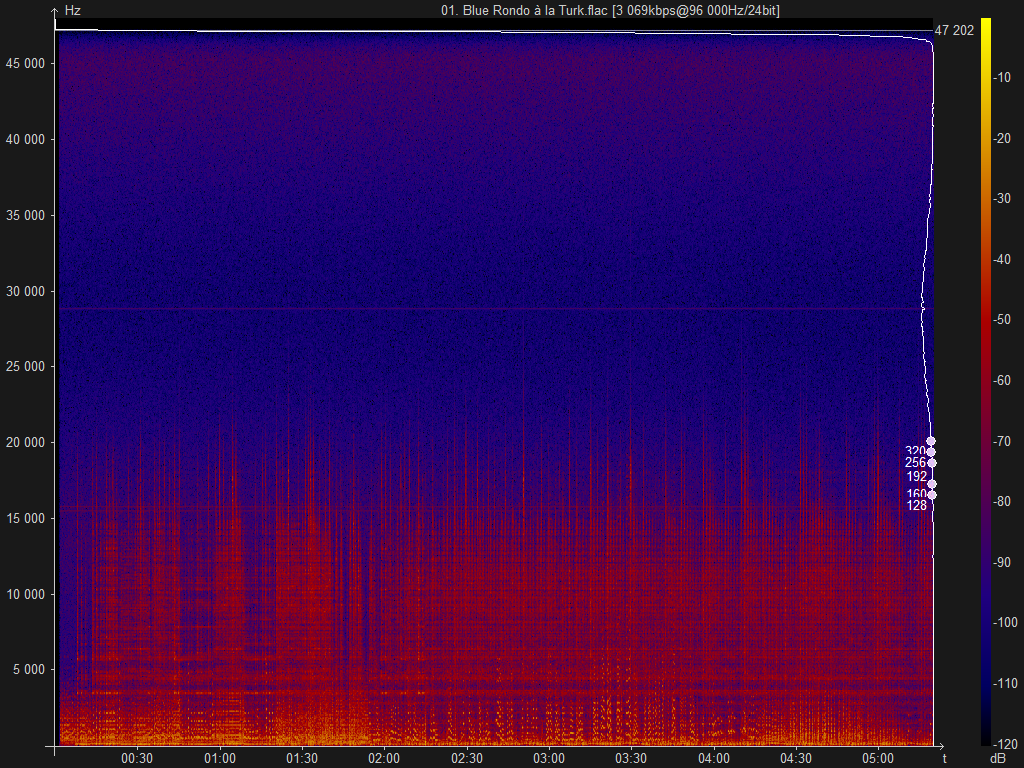This screenshot has height=768, width=1024.
Task: Click the -60 value on the dB scale
Action: (1002, 380)
